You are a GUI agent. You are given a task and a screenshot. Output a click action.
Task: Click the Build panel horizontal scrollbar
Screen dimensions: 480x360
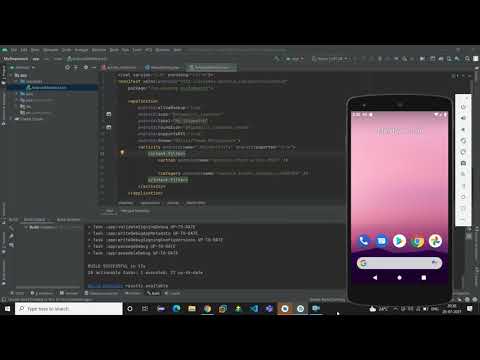click(x=48, y=287)
